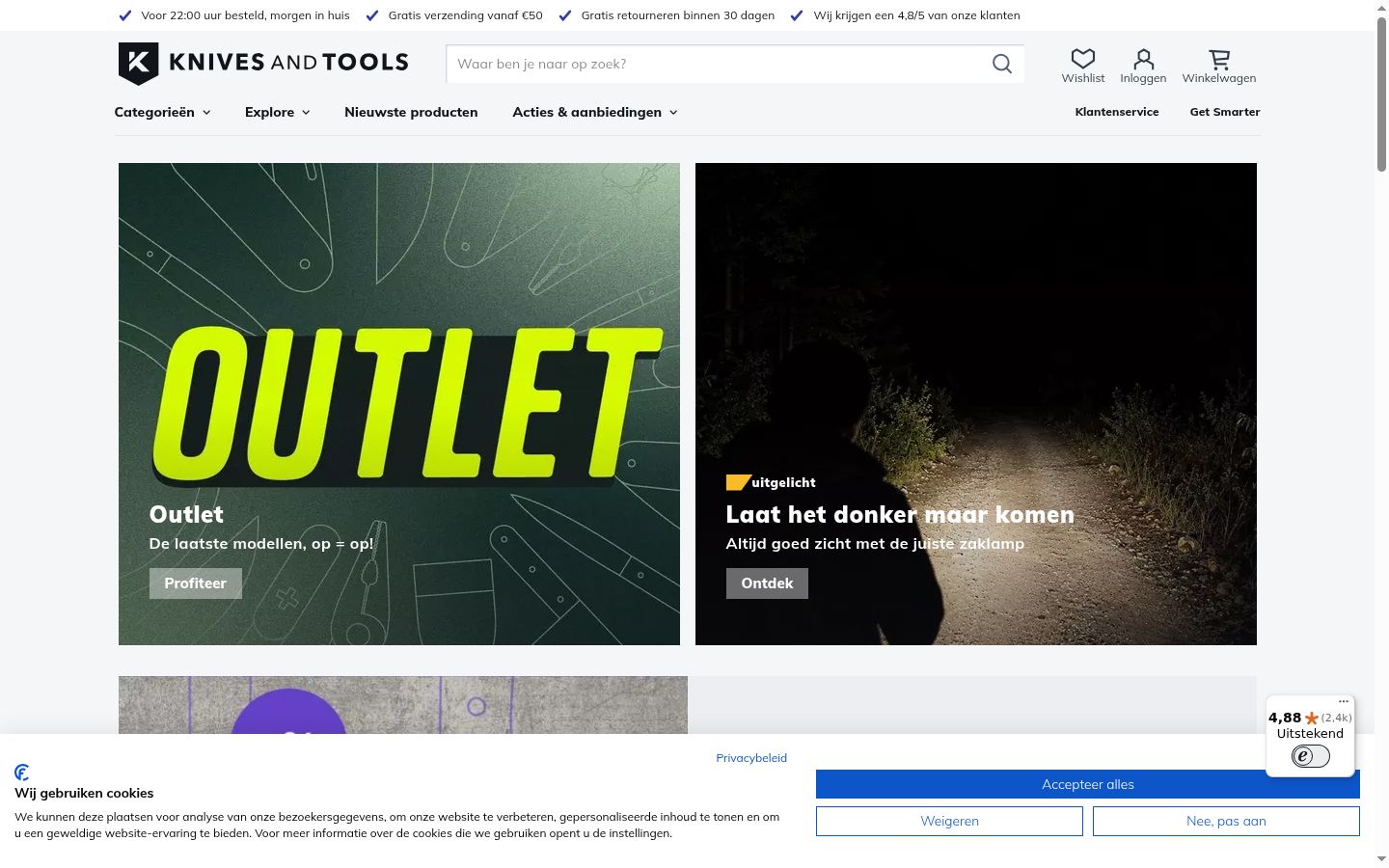Open Get Smarter section
Screen dimensions: 1389x868
1225,112
